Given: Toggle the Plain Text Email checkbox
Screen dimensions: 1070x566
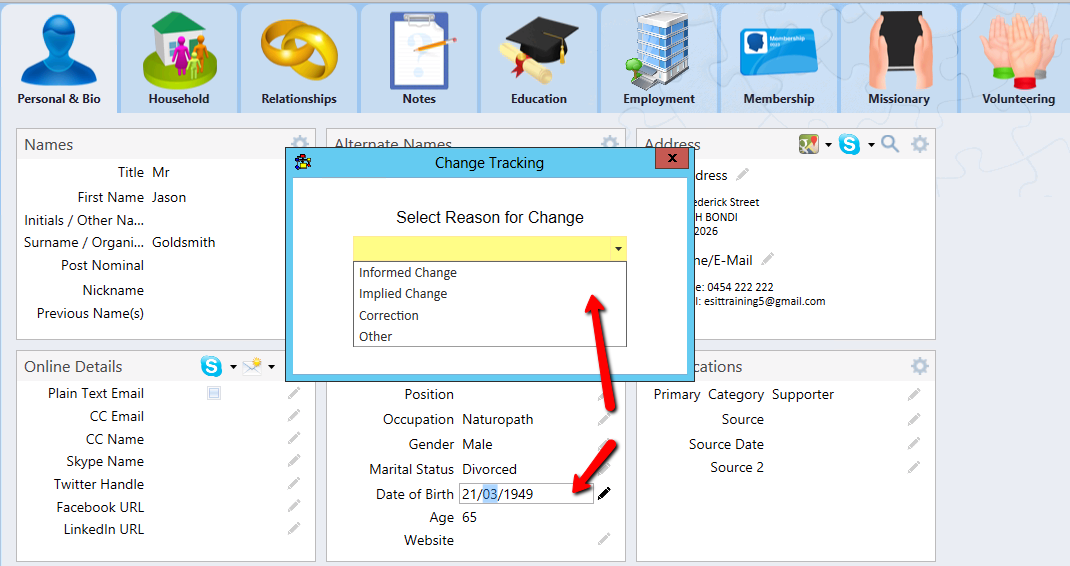Looking at the screenshot, I should point(214,393).
